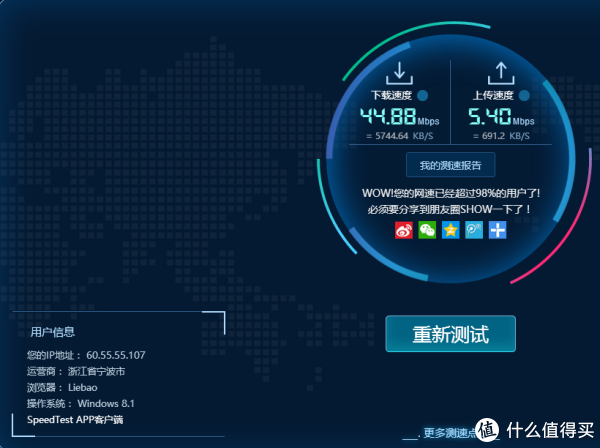The height and width of the screenshot is (448, 600).
Task: Click the WOW 98% users message
Action: click(x=451, y=193)
